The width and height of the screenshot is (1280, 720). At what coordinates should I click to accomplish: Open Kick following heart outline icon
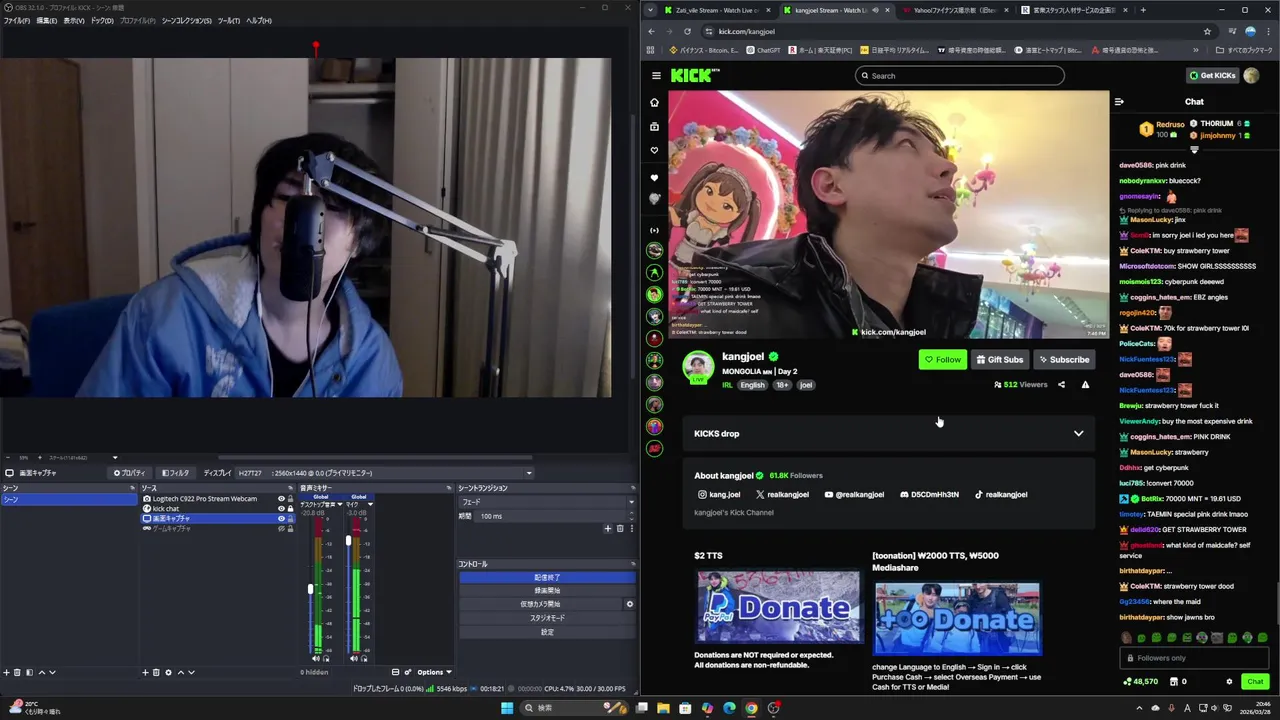655,151
